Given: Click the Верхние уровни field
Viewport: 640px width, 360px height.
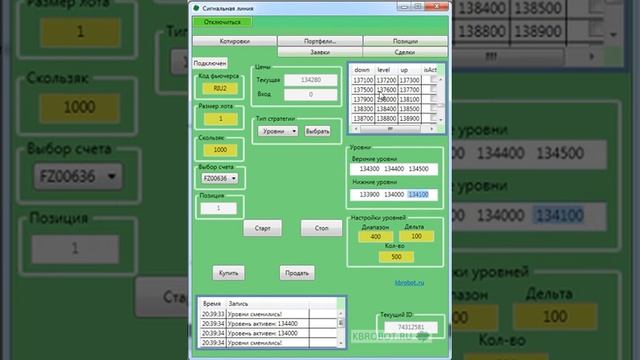Looking at the screenshot, I should tap(394, 169).
